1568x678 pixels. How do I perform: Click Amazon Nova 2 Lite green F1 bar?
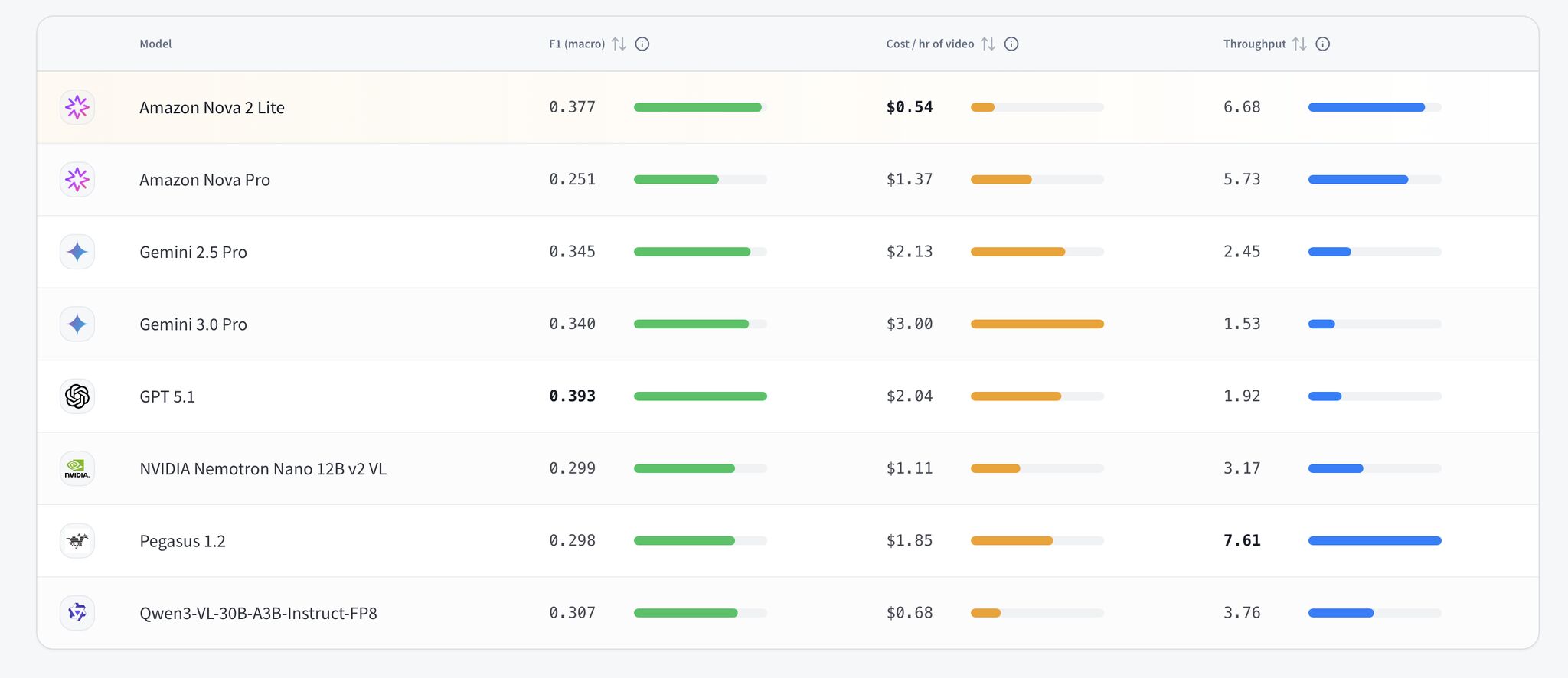pyautogui.click(x=697, y=108)
